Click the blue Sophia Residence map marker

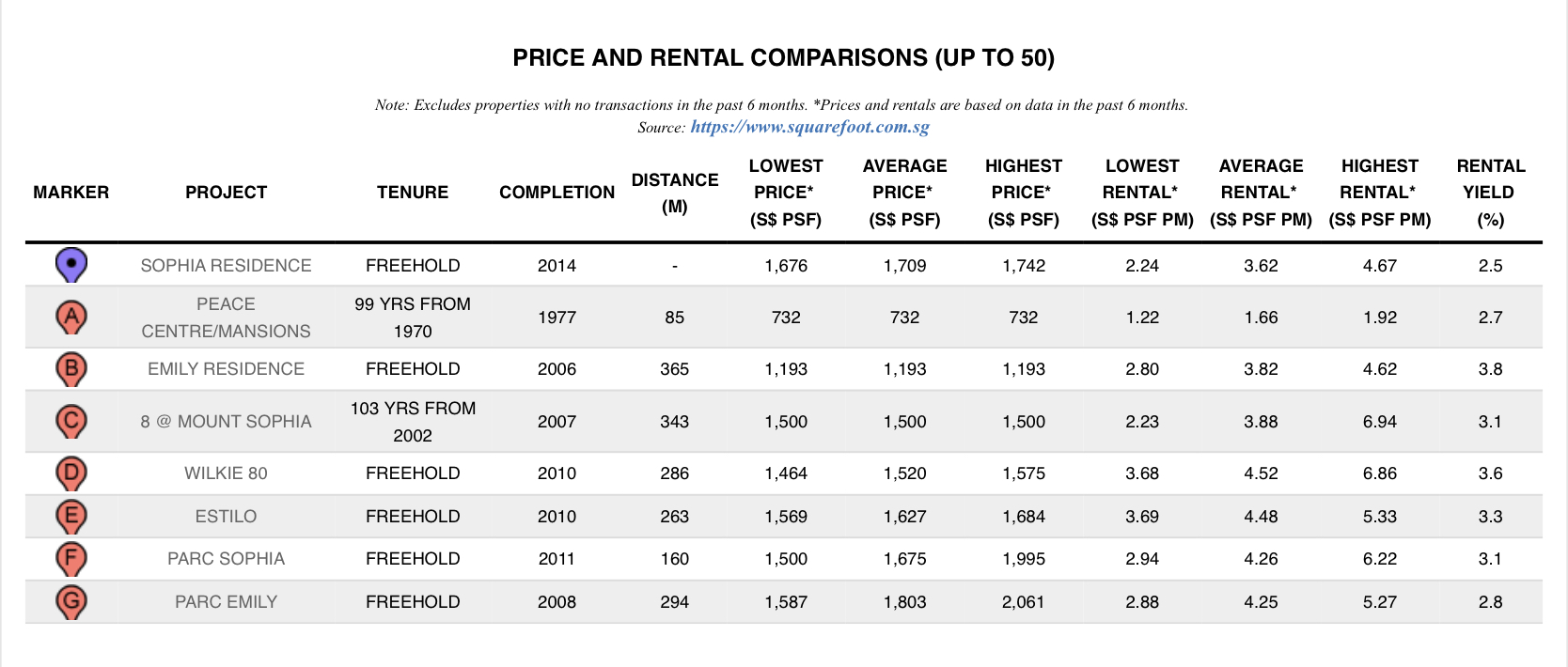tap(71, 264)
